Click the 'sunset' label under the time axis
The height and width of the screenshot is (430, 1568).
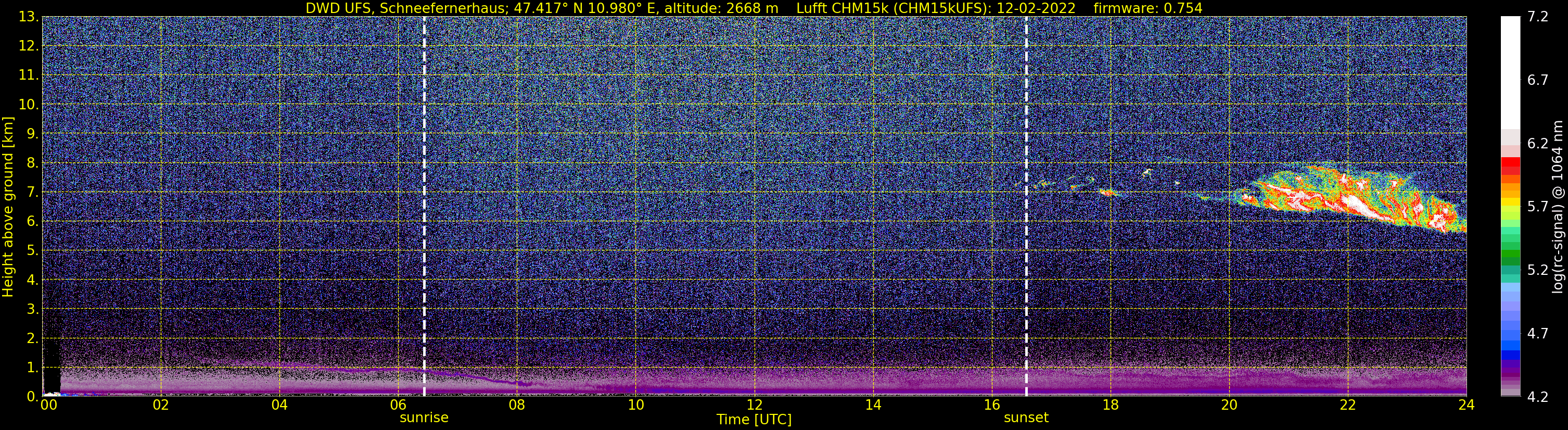[1026, 418]
